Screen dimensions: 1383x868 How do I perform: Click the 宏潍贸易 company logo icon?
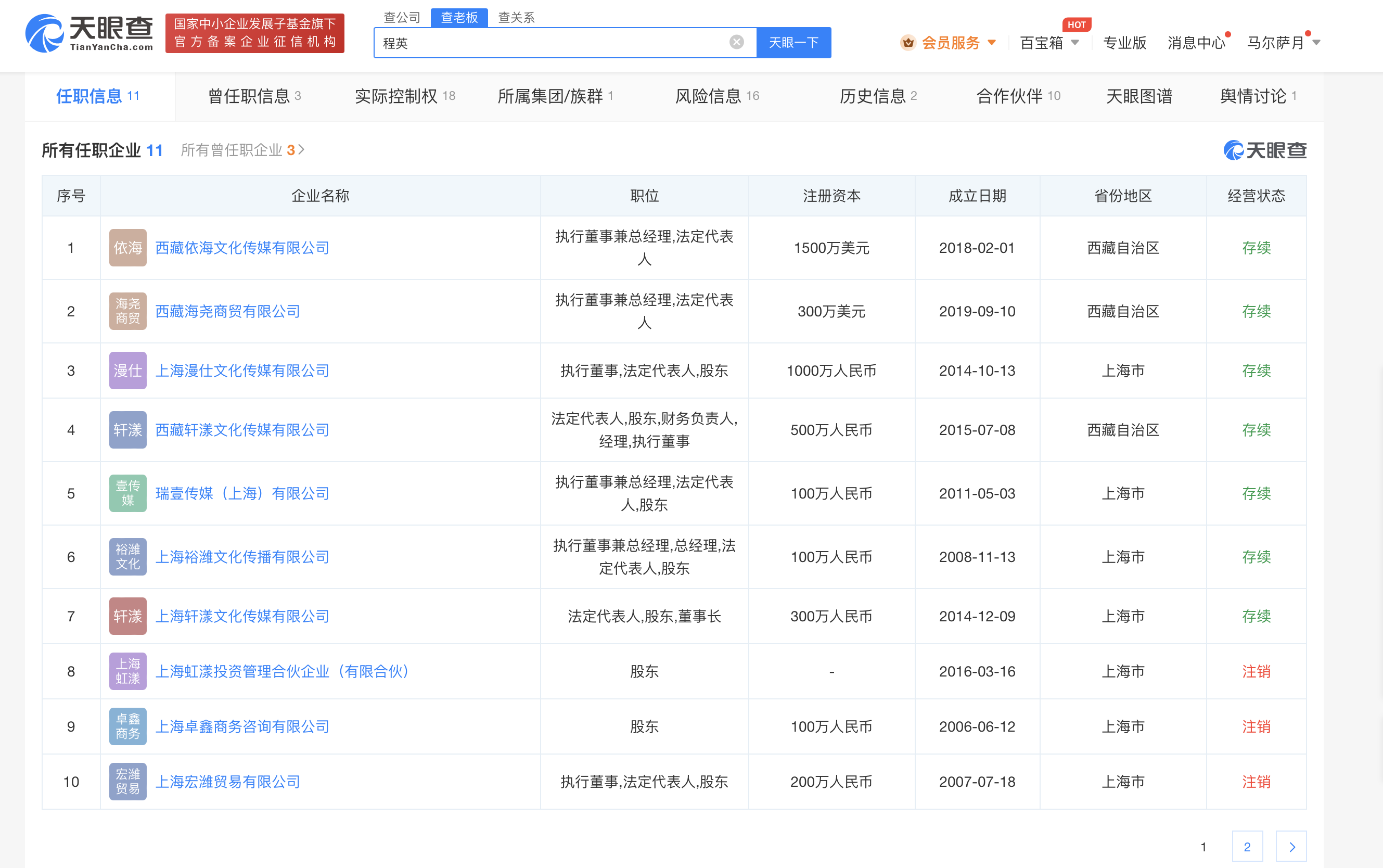click(127, 781)
